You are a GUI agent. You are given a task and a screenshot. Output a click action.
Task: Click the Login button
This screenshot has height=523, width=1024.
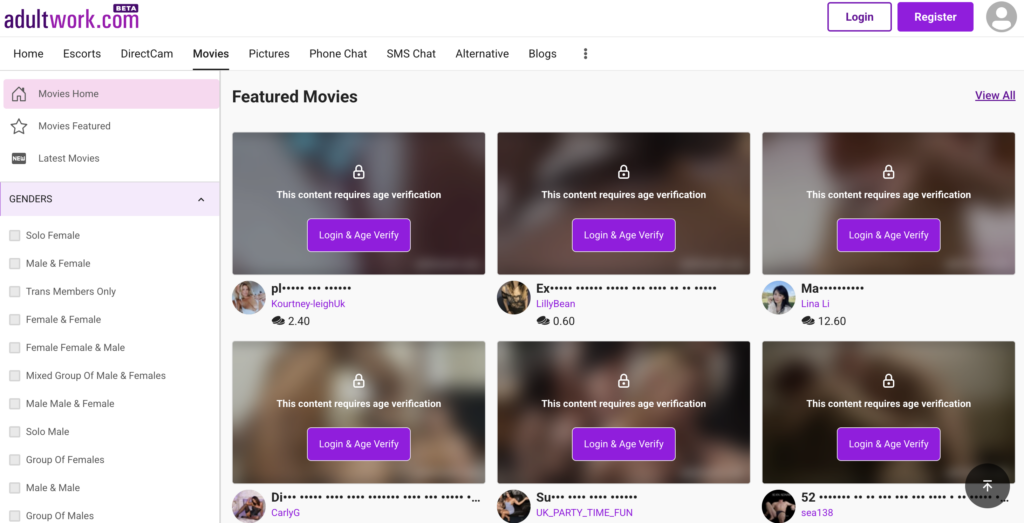pyautogui.click(x=859, y=17)
